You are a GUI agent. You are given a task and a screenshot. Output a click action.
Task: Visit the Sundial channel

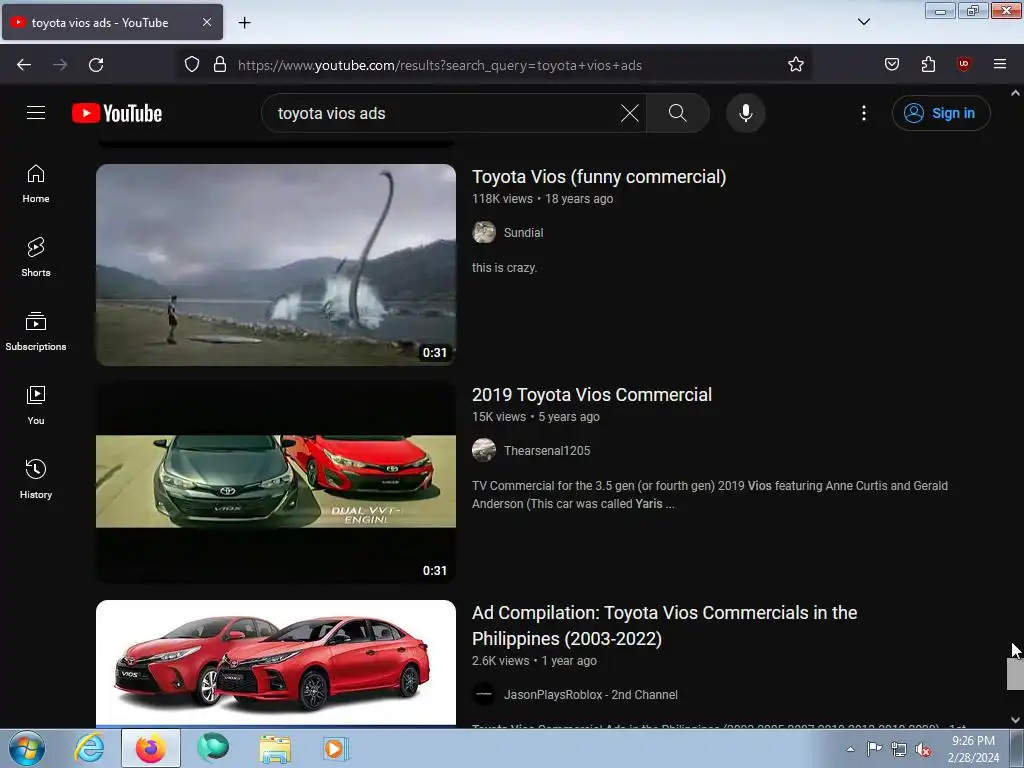(523, 232)
